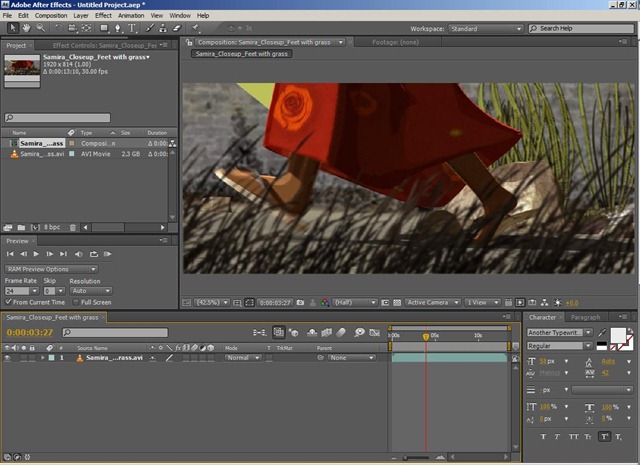Open the Workspace Standard dropdown
640x465 pixels.
486,29
